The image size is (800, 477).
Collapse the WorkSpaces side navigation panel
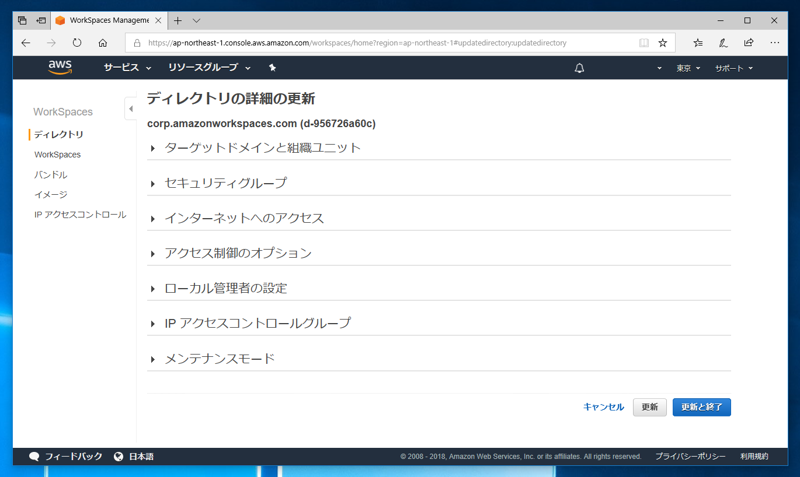(131, 109)
